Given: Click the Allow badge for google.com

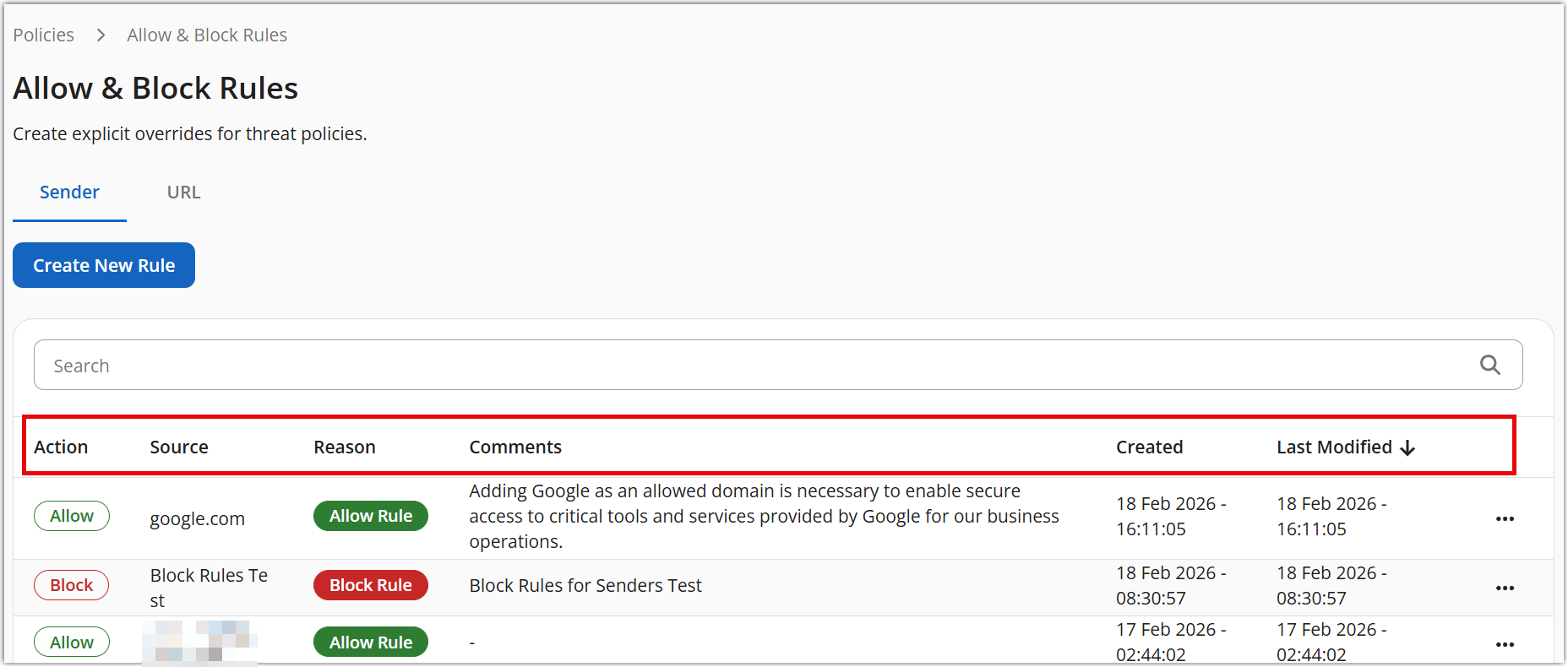Looking at the screenshot, I should point(72,516).
